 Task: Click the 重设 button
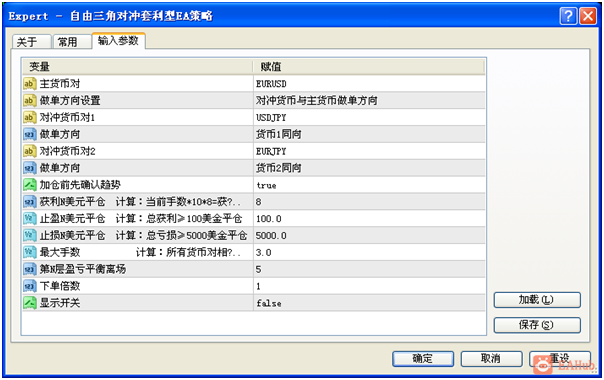tap(560, 359)
